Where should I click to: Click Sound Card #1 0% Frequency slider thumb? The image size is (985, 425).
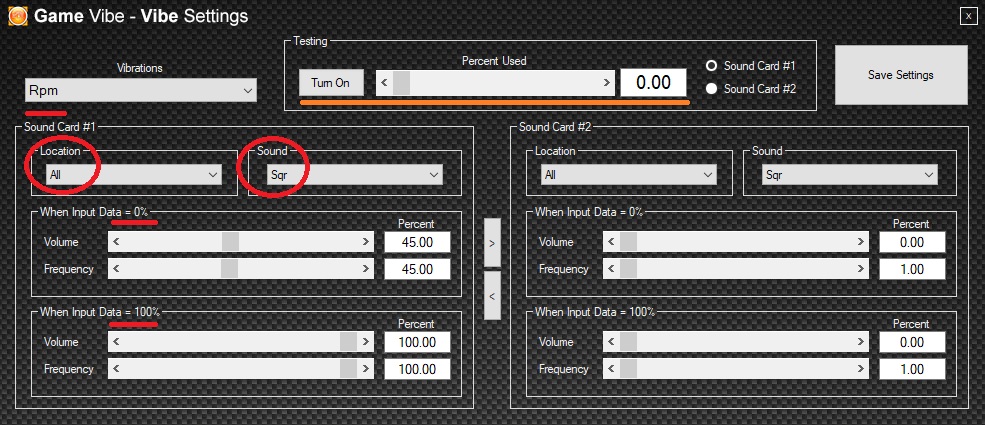pyautogui.click(x=230, y=269)
